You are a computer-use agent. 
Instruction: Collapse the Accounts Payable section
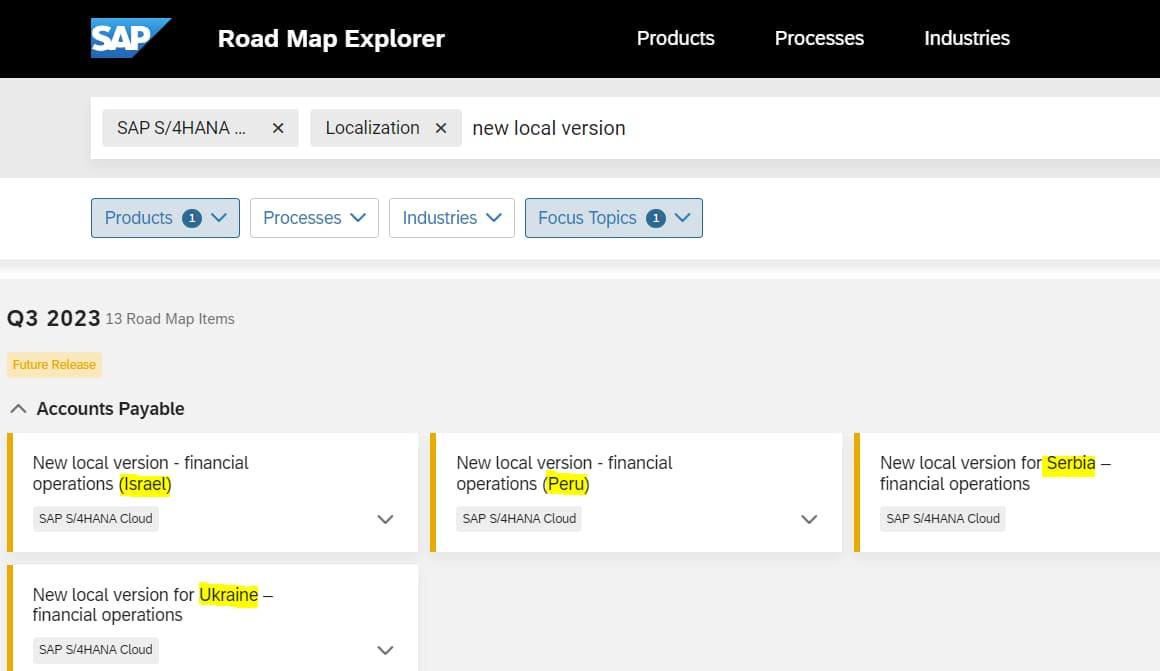(x=18, y=409)
